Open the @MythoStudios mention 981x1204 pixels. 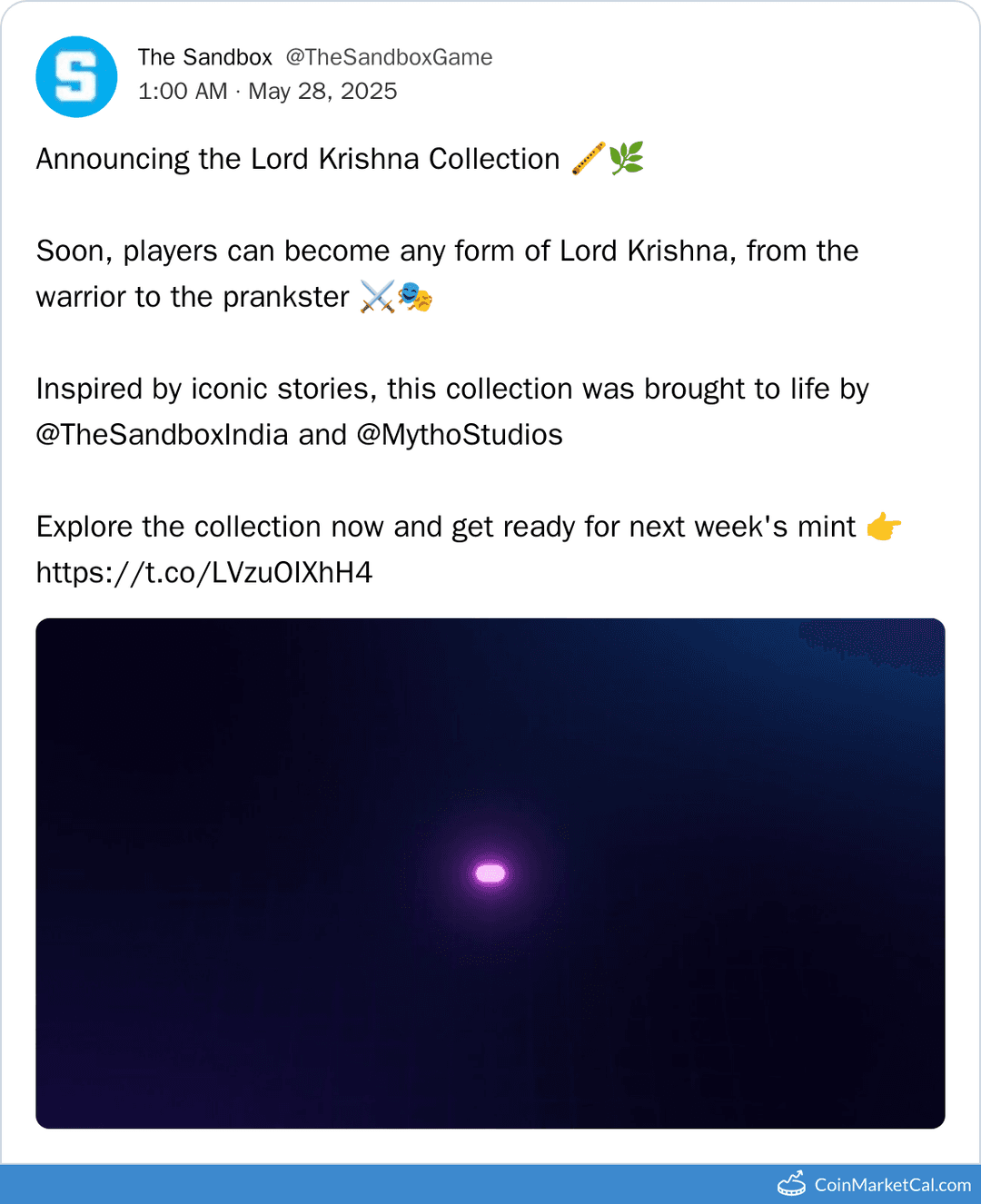point(460,435)
